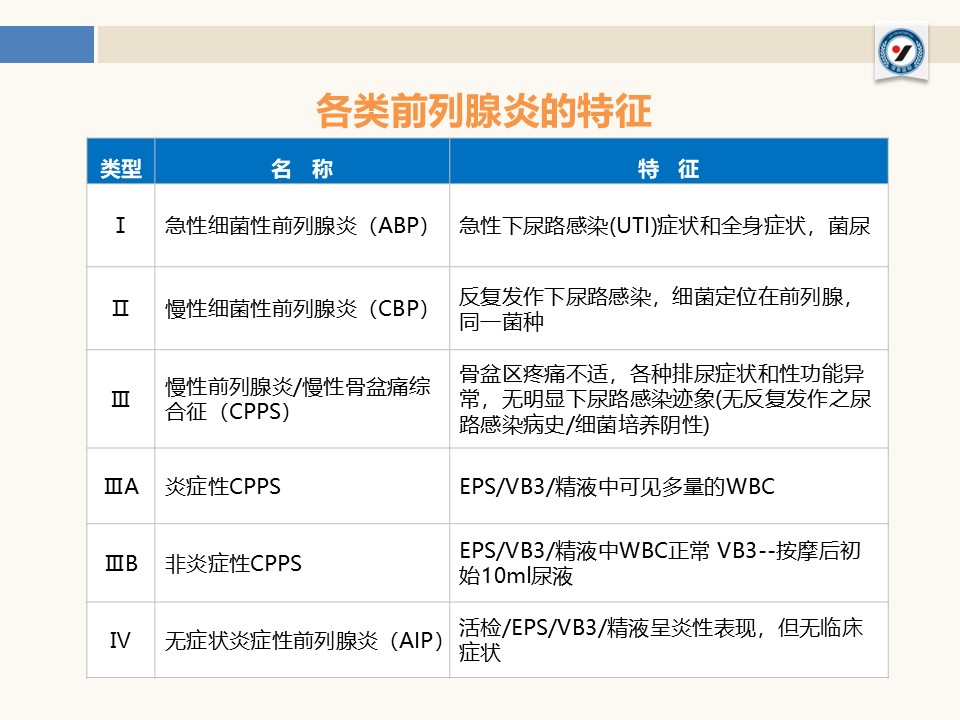Click the 特 征 column header
Viewport: 960px width, 720px height.
click(669, 162)
